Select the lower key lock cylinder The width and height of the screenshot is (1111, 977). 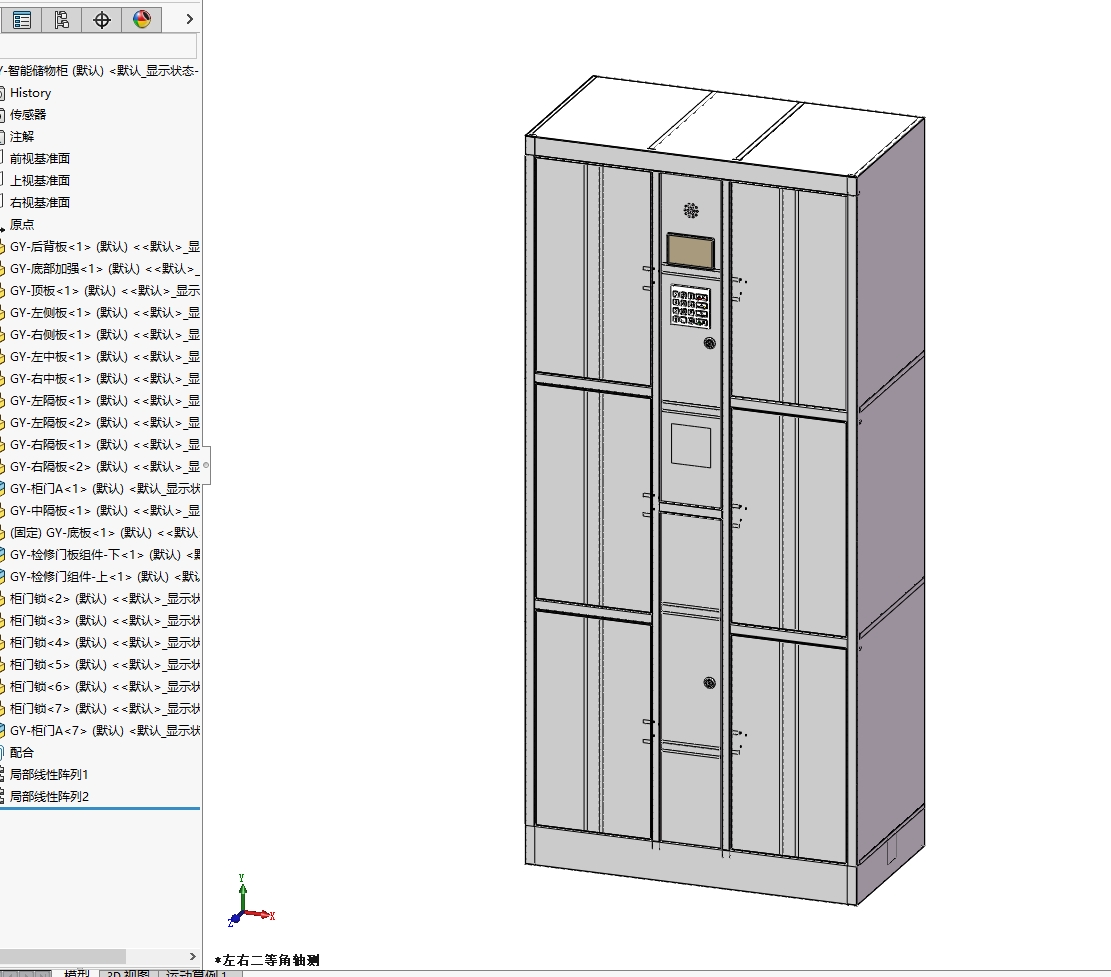click(709, 683)
